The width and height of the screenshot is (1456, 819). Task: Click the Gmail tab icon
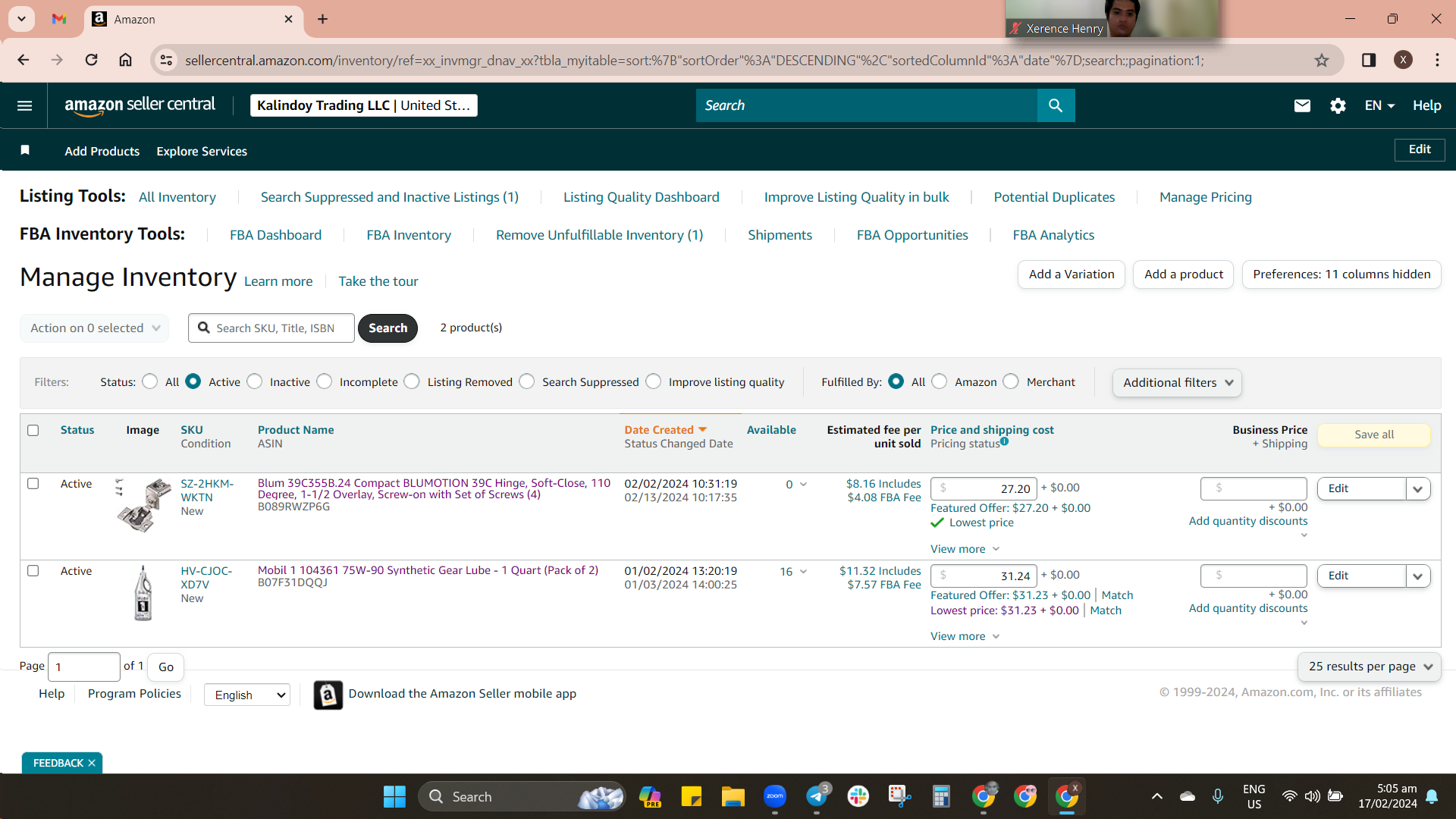click(59, 19)
